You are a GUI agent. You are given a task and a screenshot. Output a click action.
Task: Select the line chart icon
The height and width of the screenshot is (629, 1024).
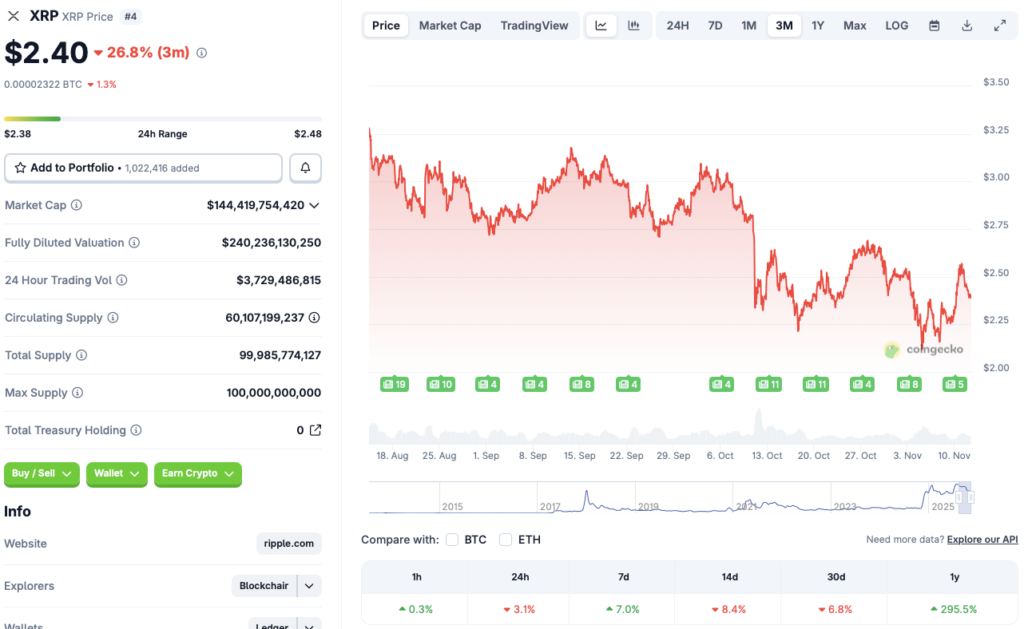601,25
